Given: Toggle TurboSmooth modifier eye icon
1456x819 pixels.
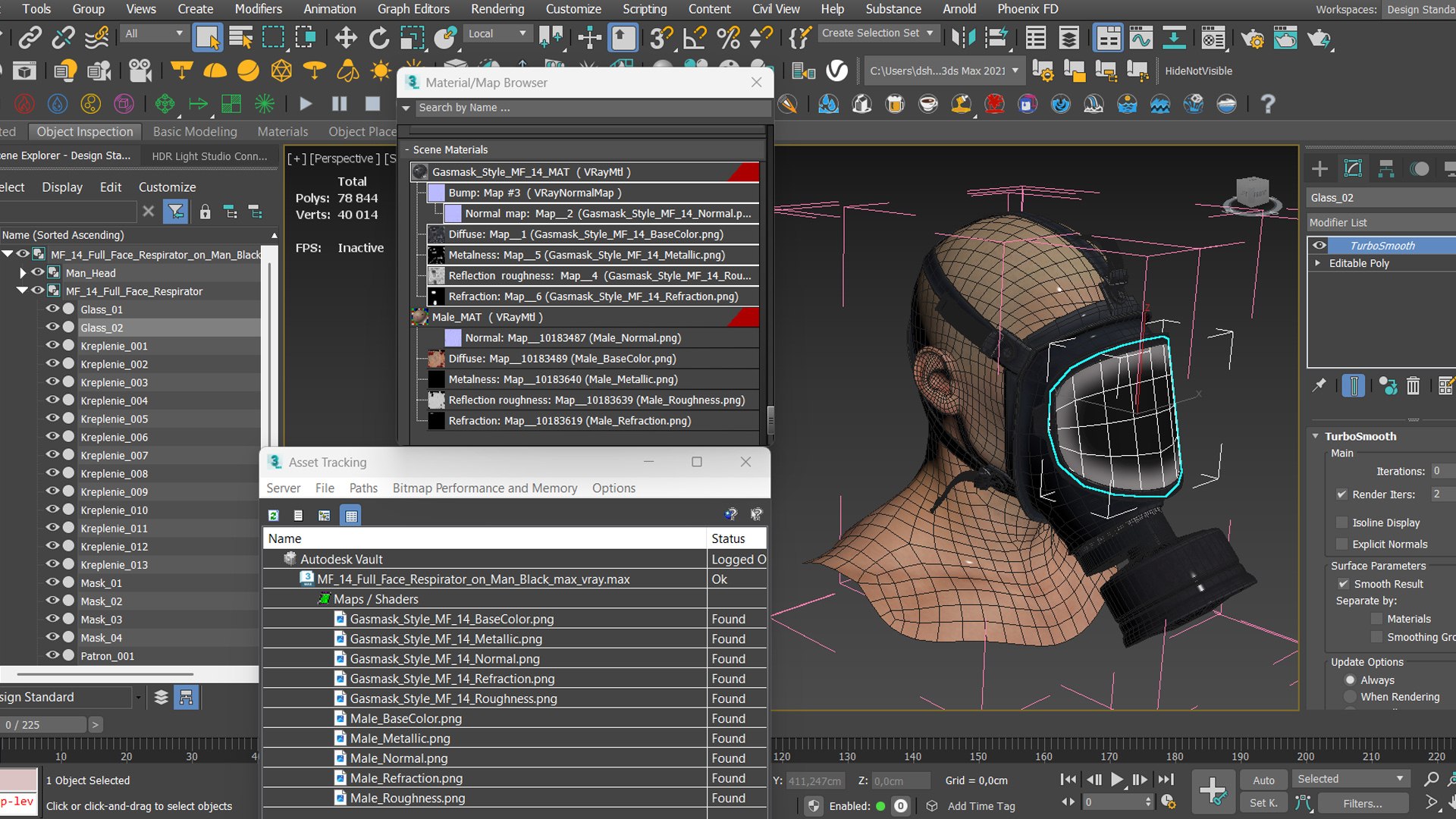Looking at the screenshot, I should [1319, 245].
